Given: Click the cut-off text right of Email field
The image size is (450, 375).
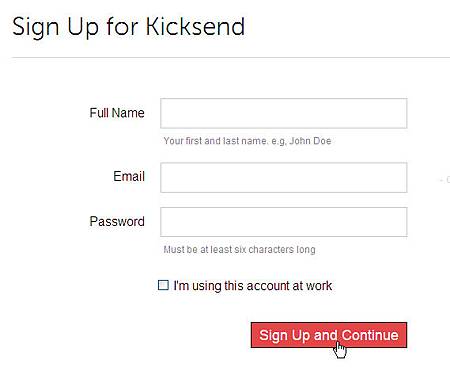Looking at the screenshot, I should tap(445, 180).
